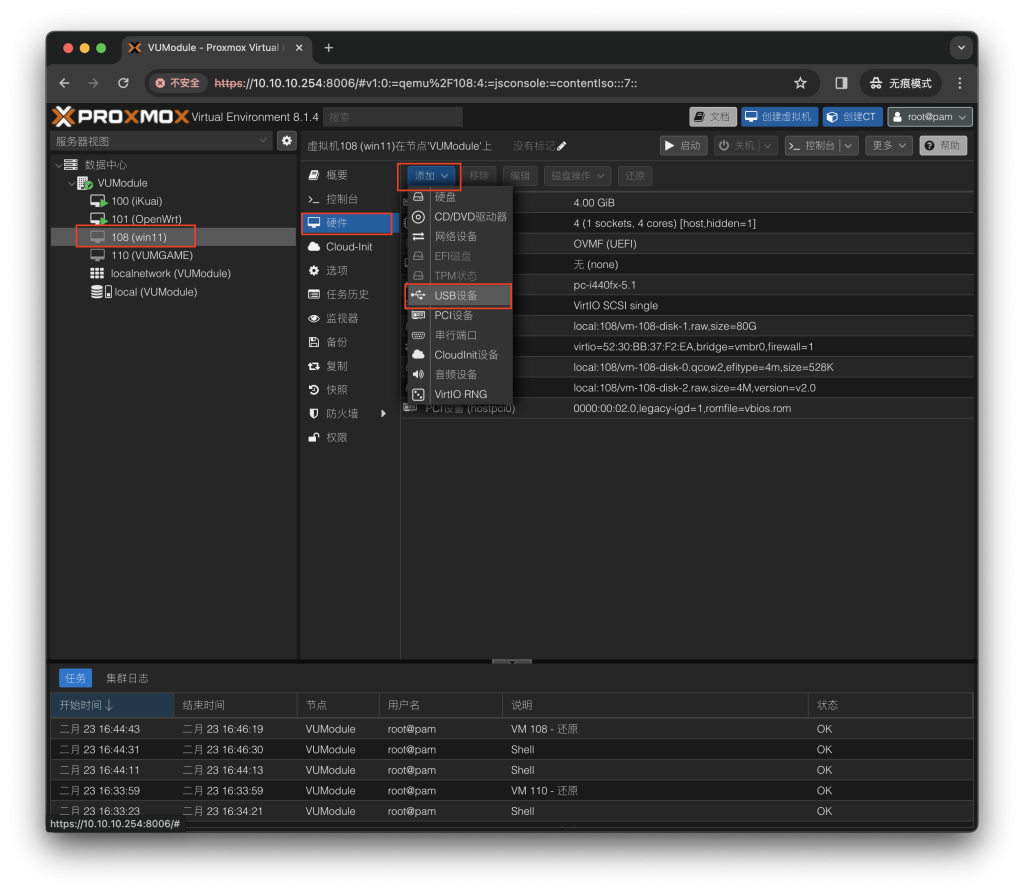This screenshot has width=1024, height=893.
Task: Select the 100 (iKuai) virtual machine
Action: point(136,201)
